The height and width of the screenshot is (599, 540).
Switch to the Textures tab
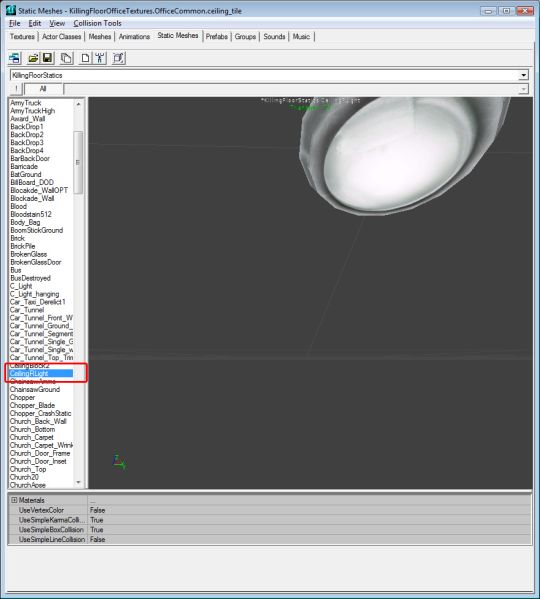(22, 37)
